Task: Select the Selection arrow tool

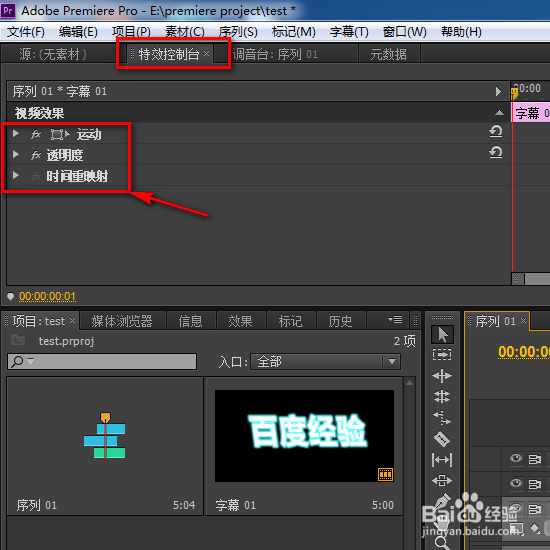Action: 442,334
